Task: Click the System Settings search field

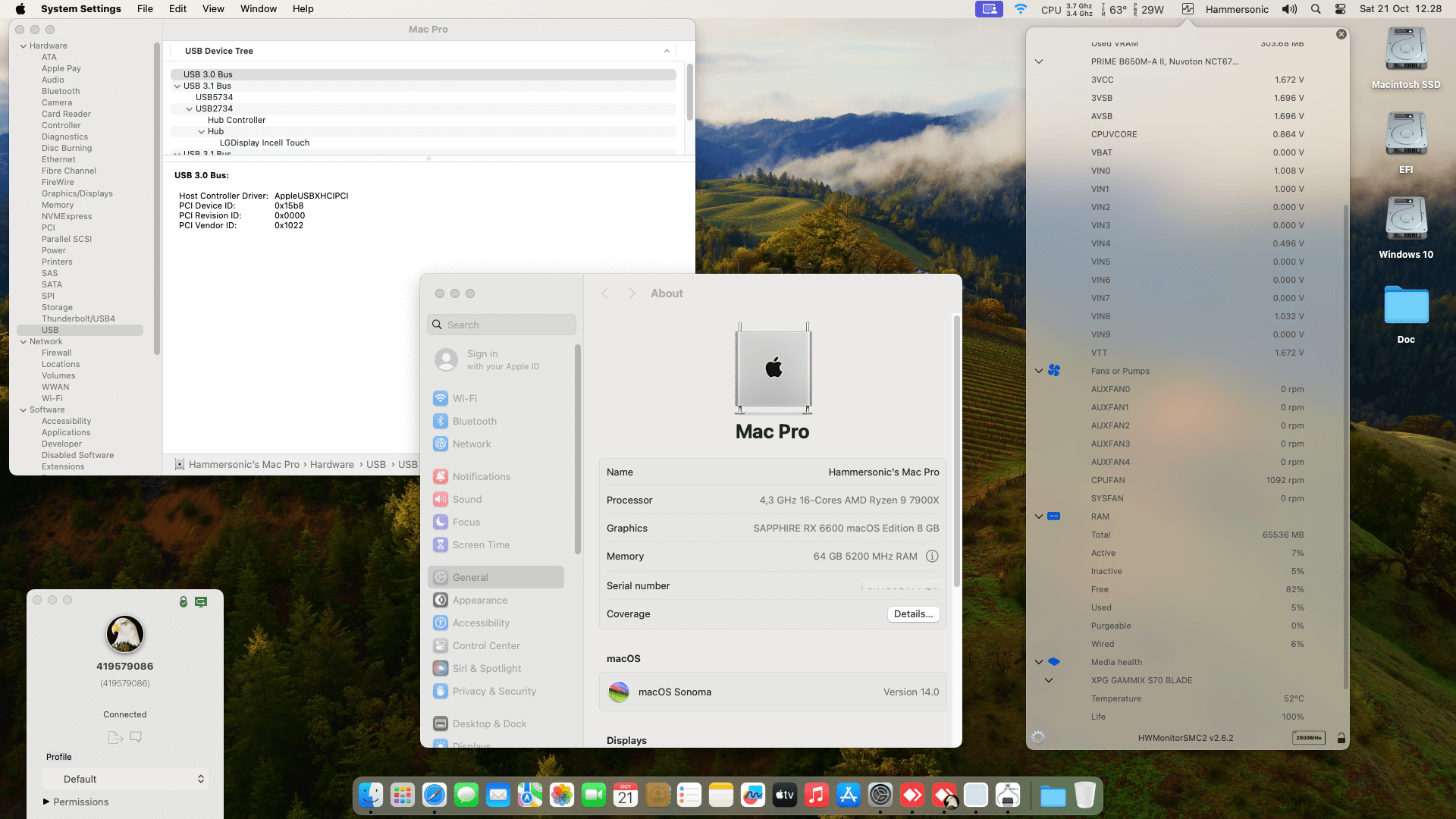Action: point(501,325)
